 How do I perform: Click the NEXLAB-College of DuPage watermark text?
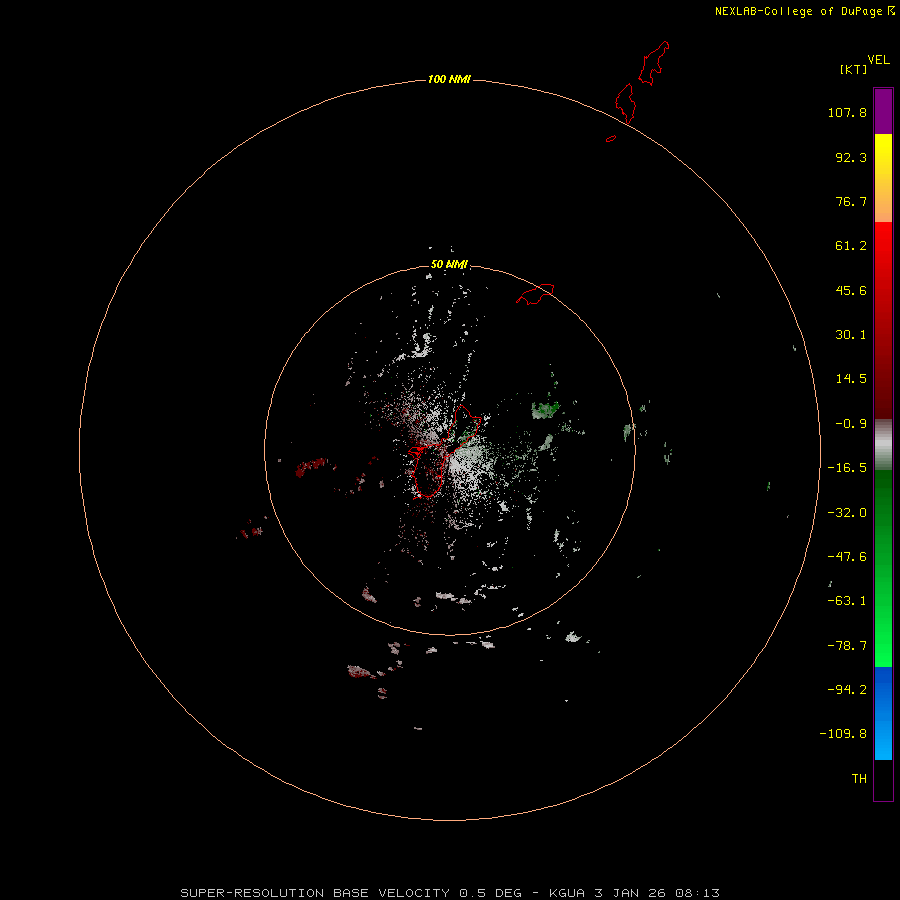pos(804,11)
